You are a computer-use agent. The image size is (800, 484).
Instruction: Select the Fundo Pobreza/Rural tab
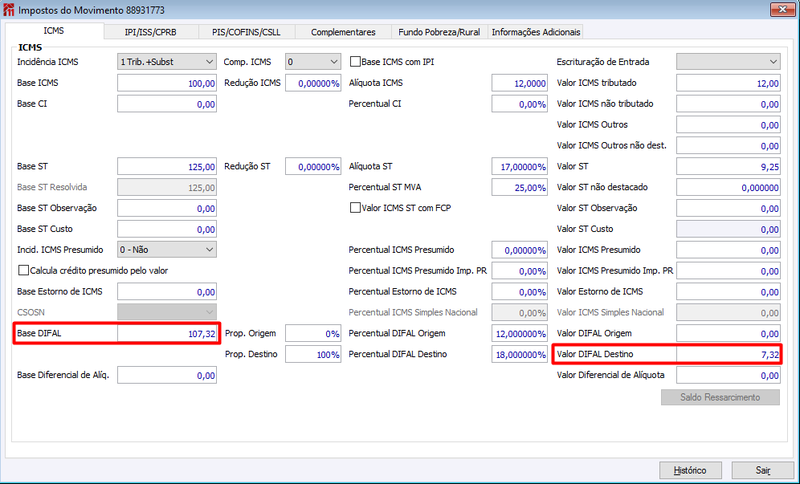pyautogui.click(x=439, y=32)
